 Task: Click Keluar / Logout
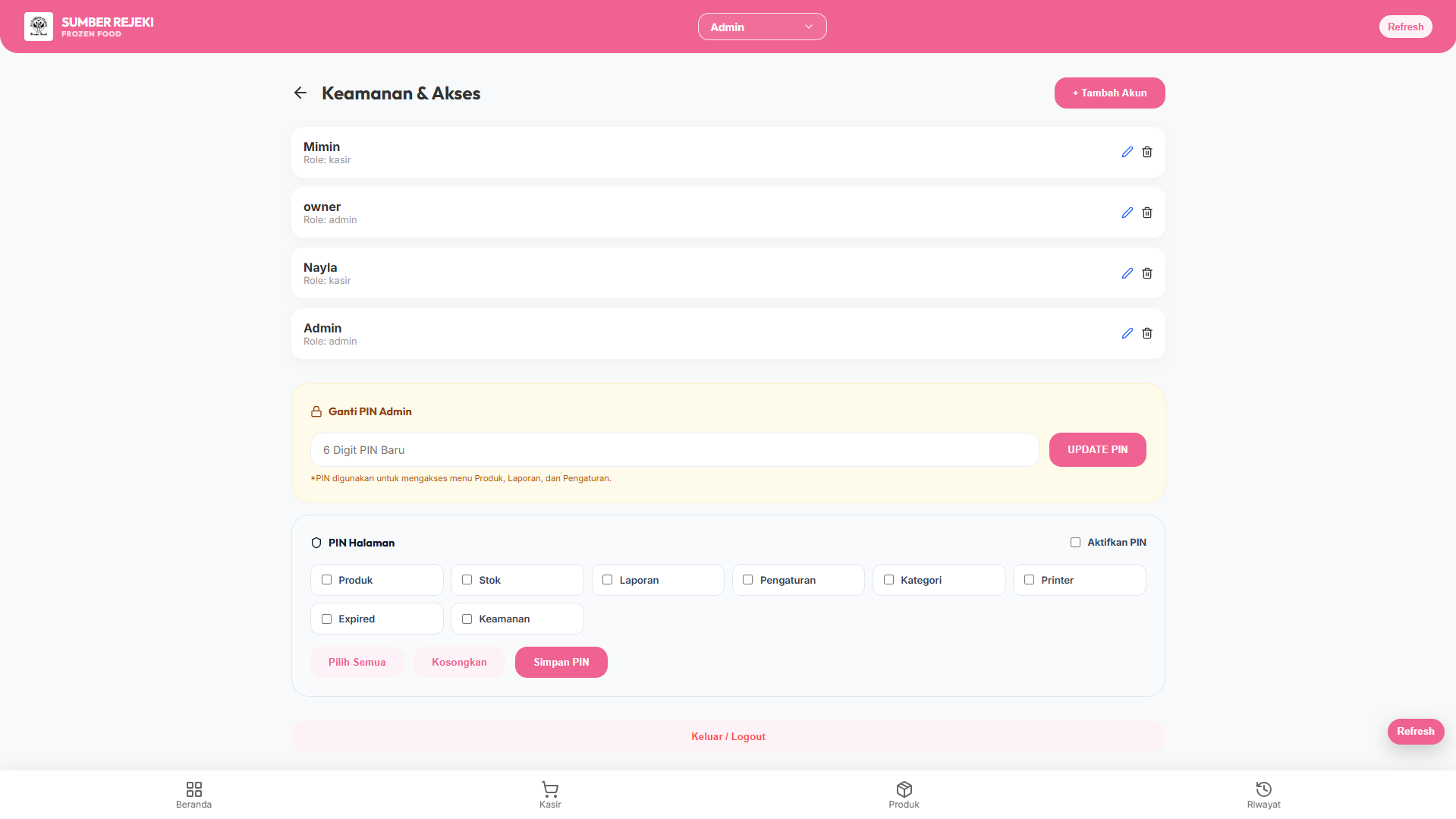tap(728, 736)
